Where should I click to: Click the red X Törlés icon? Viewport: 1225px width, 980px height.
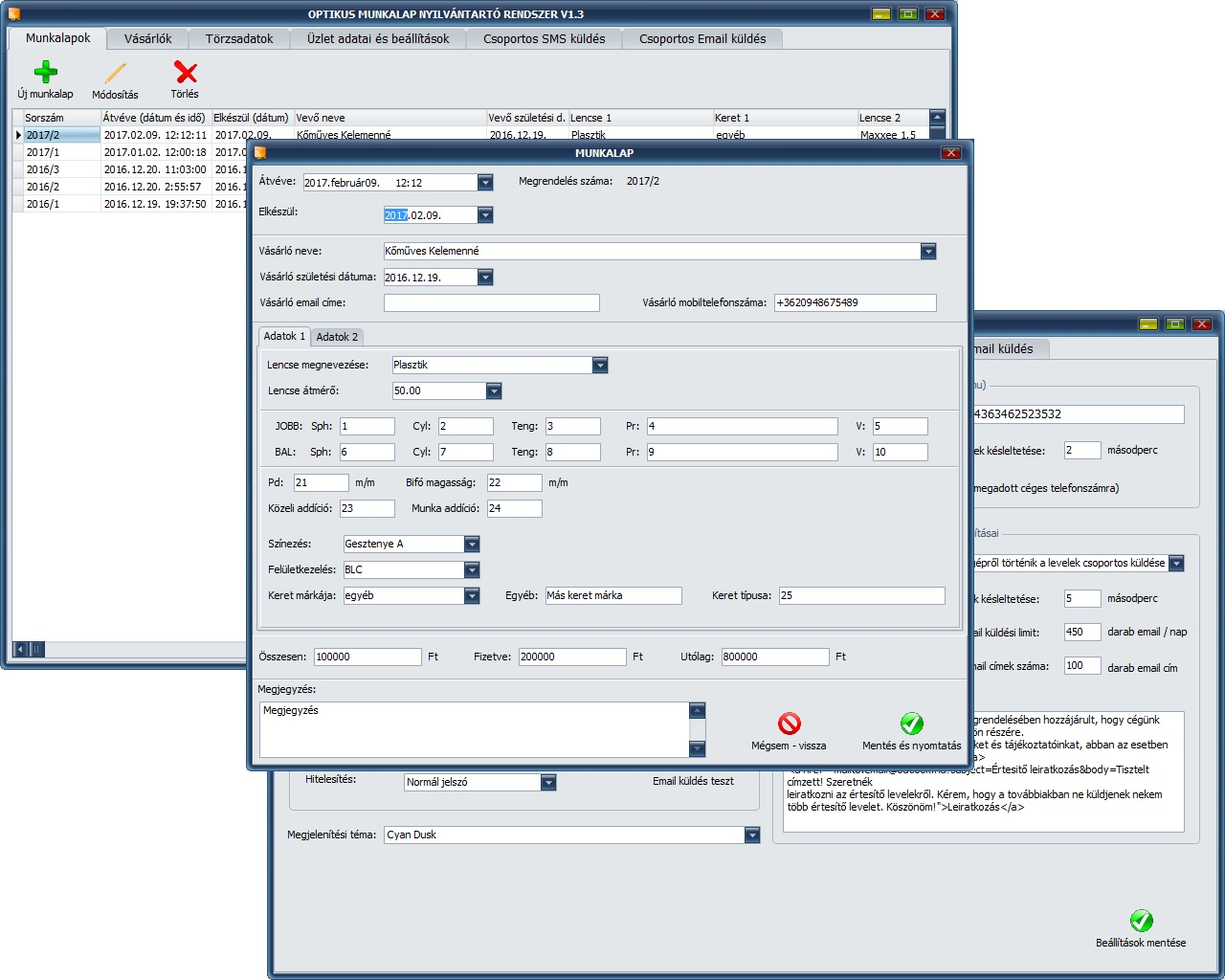pyautogui.click(x=186, y=72)
